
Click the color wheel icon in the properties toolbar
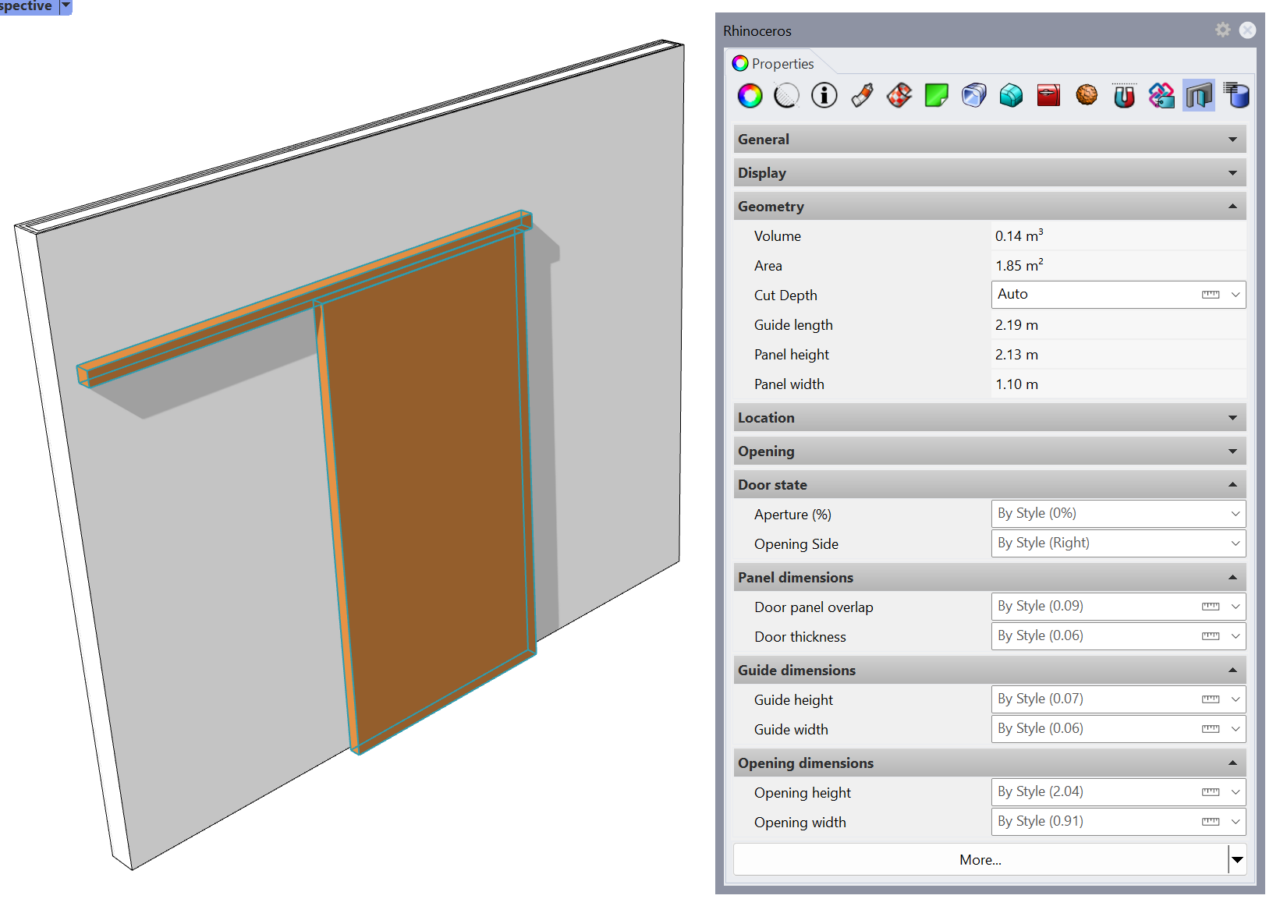coord(749,95)
